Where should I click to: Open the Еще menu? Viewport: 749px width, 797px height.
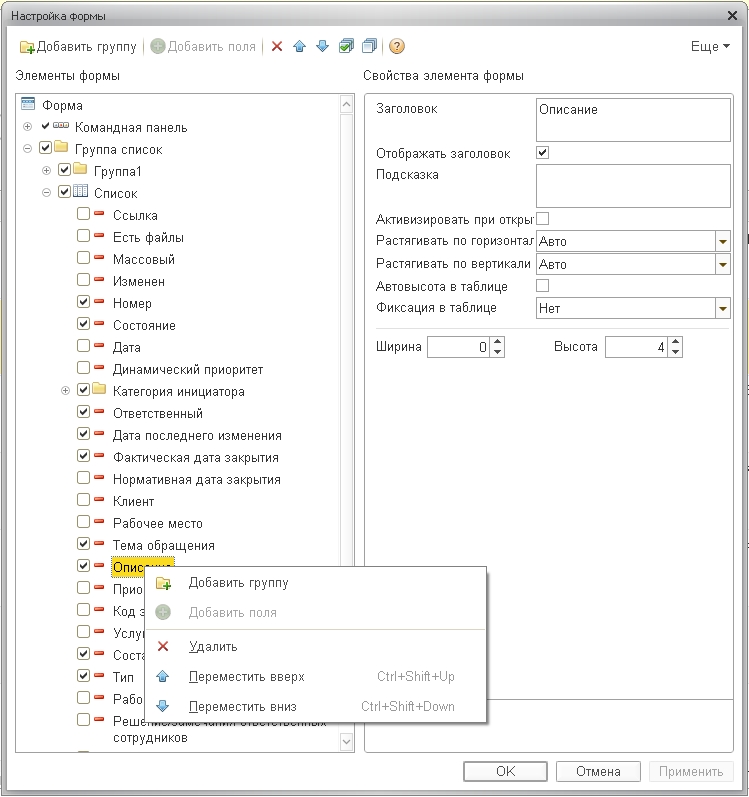[710, 47]
